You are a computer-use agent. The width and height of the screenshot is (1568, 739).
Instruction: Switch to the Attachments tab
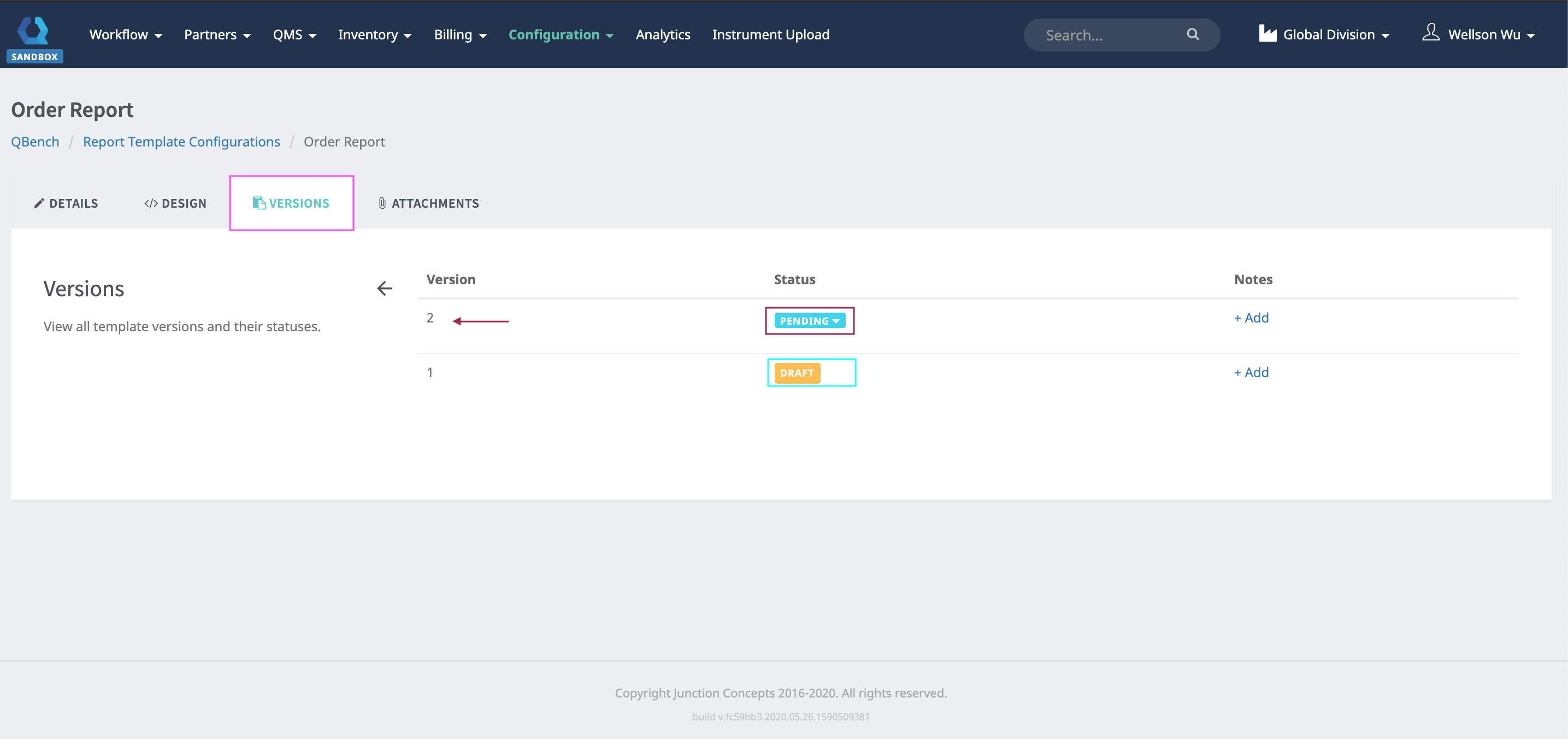coord(428,203)
